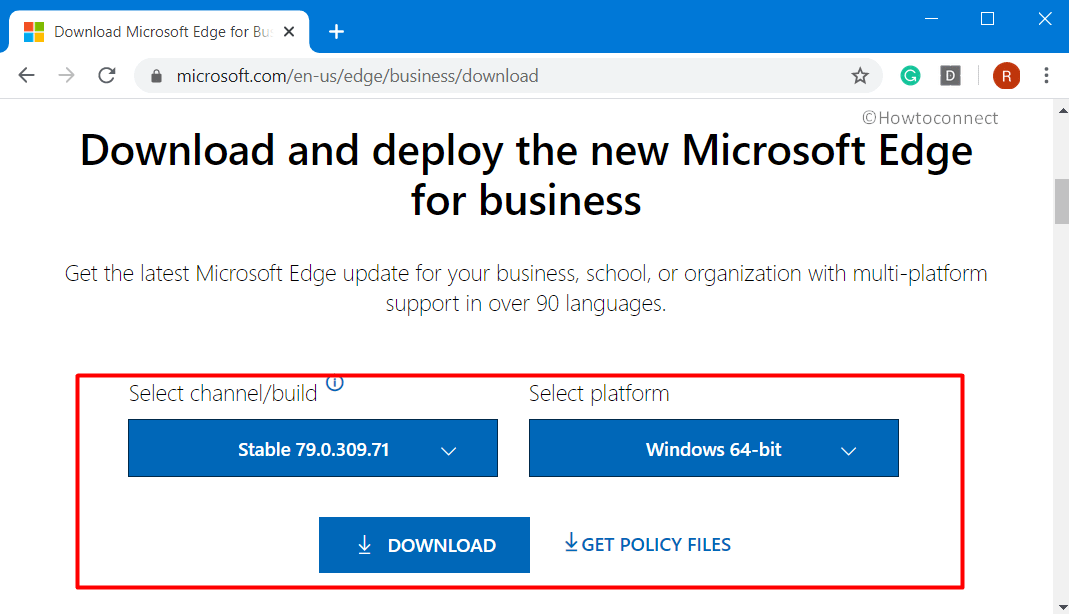Click the scrollbar down arrow
Screen dimensions: 1069x614
pyautogui.click(x=1062, y=607)
